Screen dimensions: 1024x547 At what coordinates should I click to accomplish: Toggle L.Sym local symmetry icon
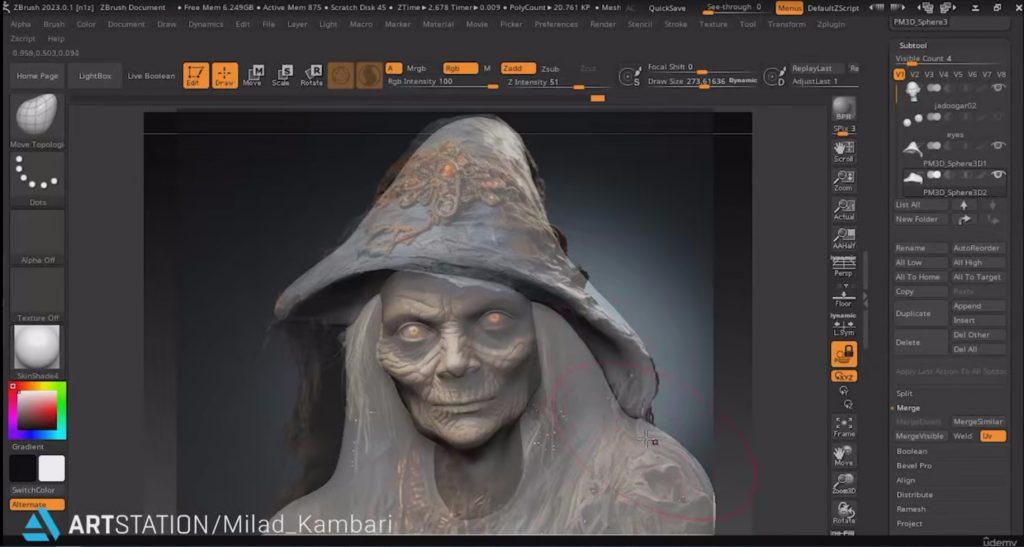click(844, 324)
